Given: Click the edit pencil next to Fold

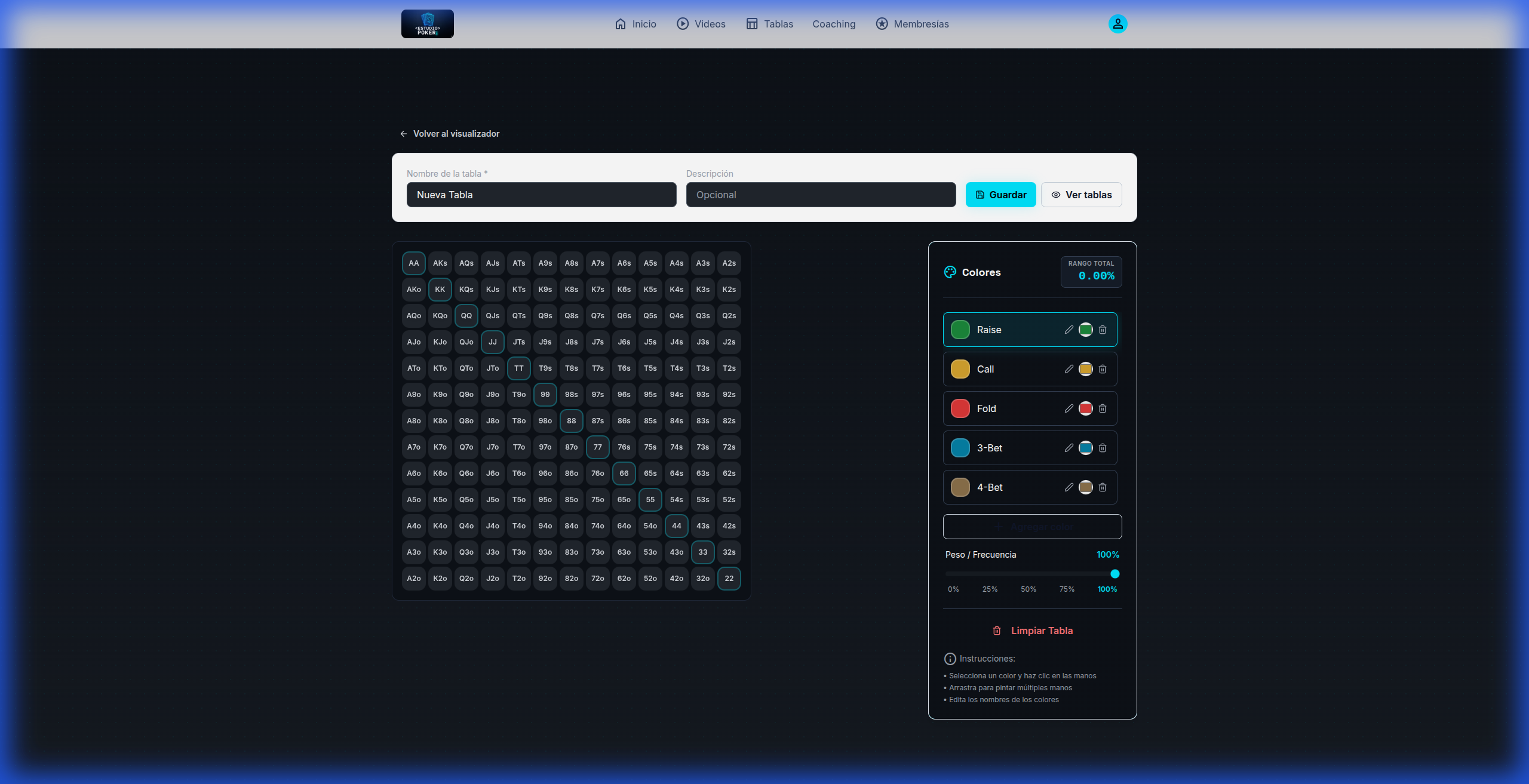Looking at the screenshot, I should (x=1069, y=408).
